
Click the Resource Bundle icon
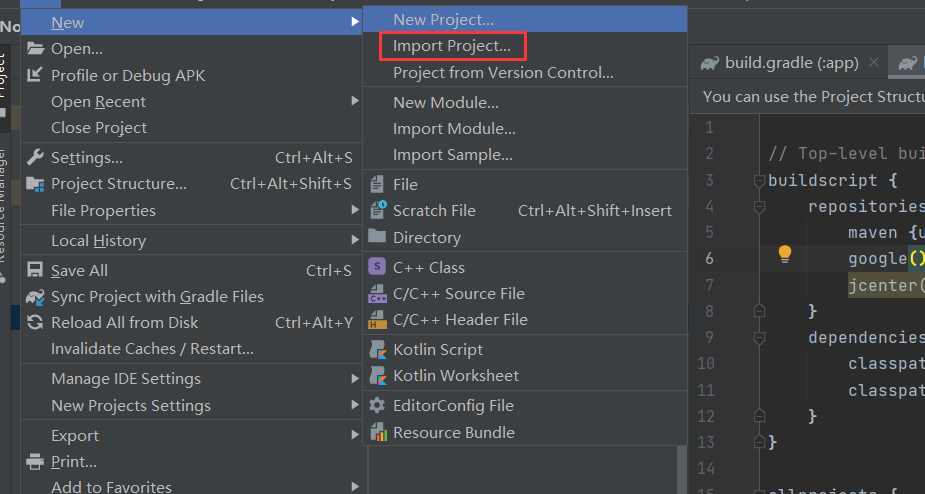(378, 433)
